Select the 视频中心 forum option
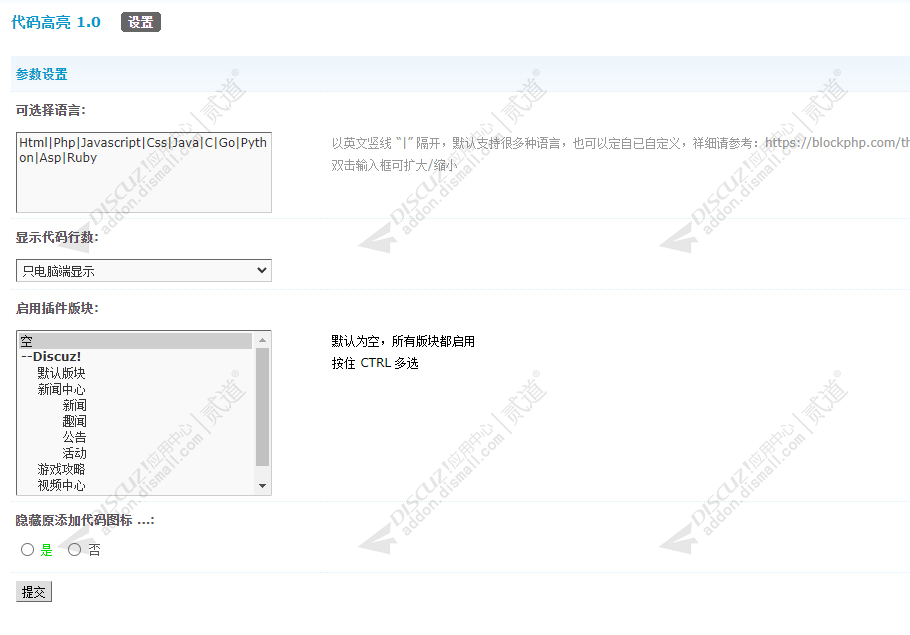The image size is (910, 635). pyautogui.click(x=136, y=485)
